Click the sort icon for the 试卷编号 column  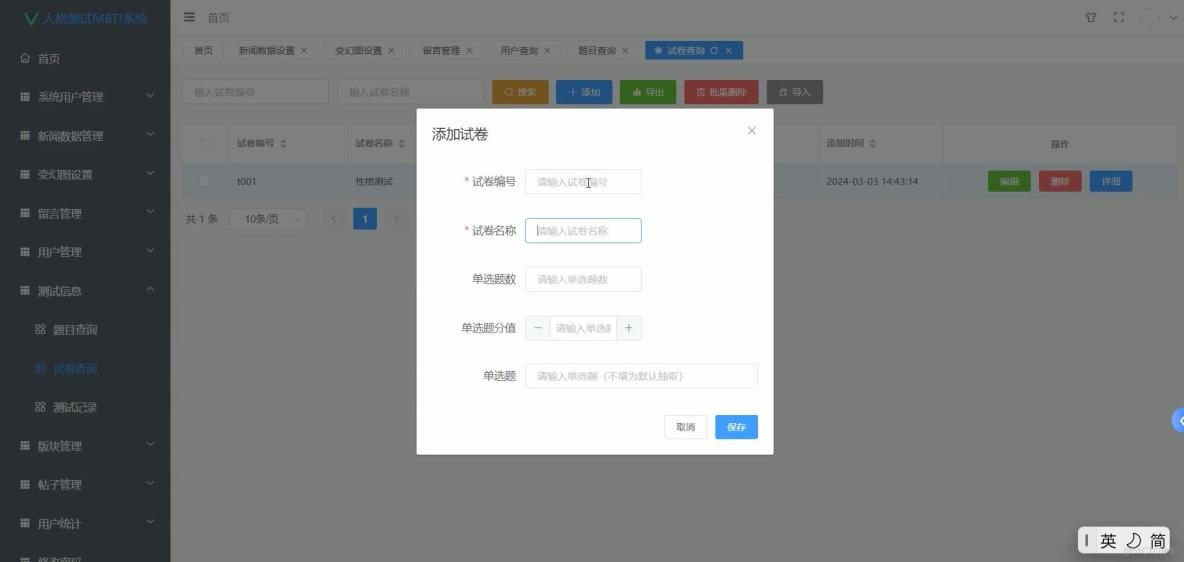[x=283, y=144]
